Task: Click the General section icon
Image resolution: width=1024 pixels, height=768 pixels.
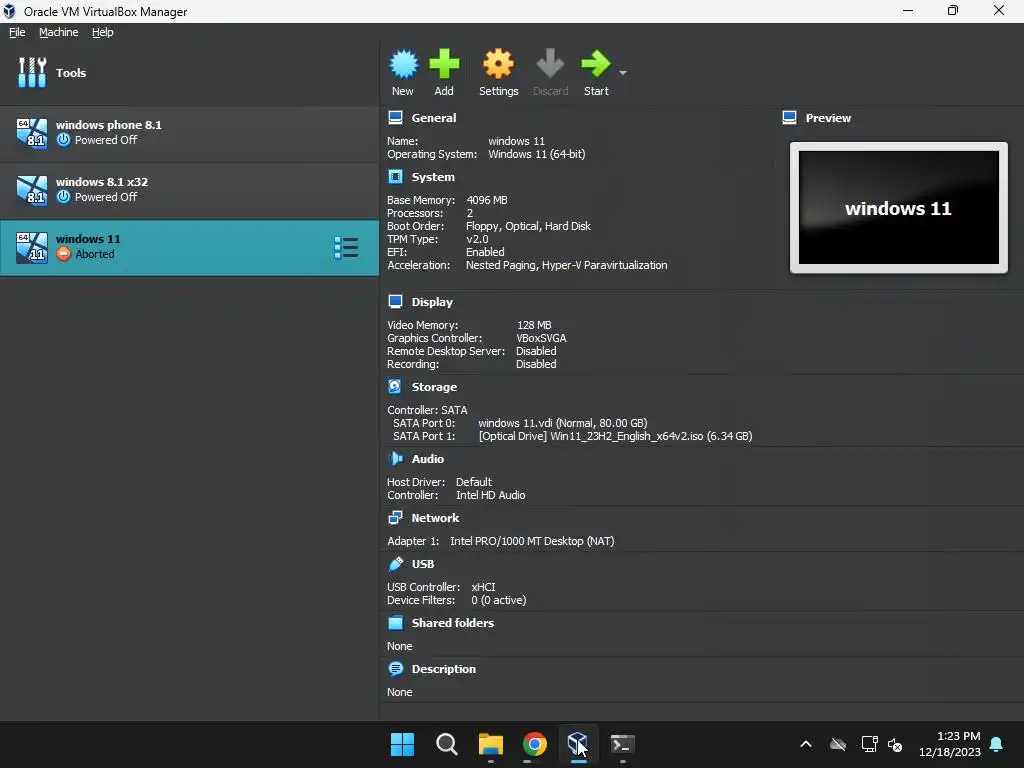Action: (395, 118)
